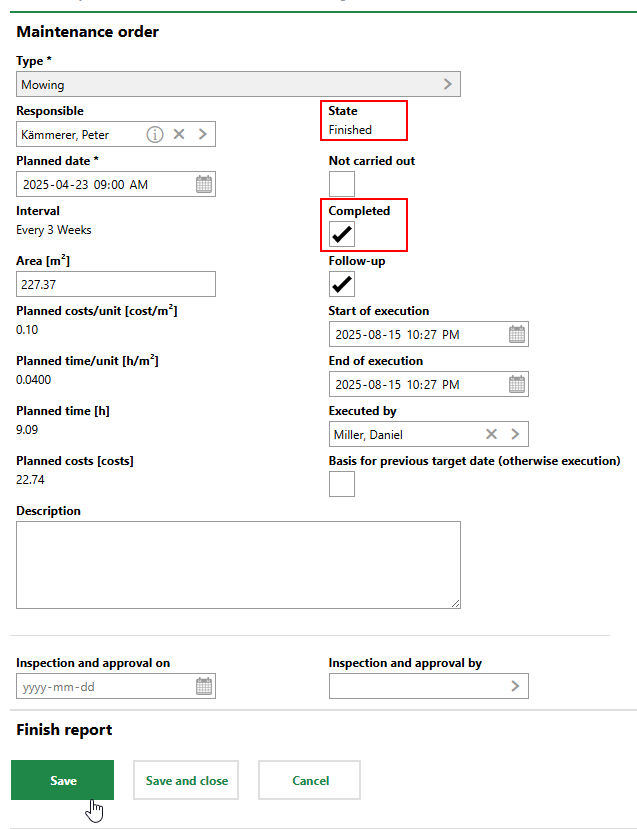Image resolution: width=637 pixels, height=829 pixels.
Task: Clear the Executed by Miller, Daniel entry
Action: [491, 434]
